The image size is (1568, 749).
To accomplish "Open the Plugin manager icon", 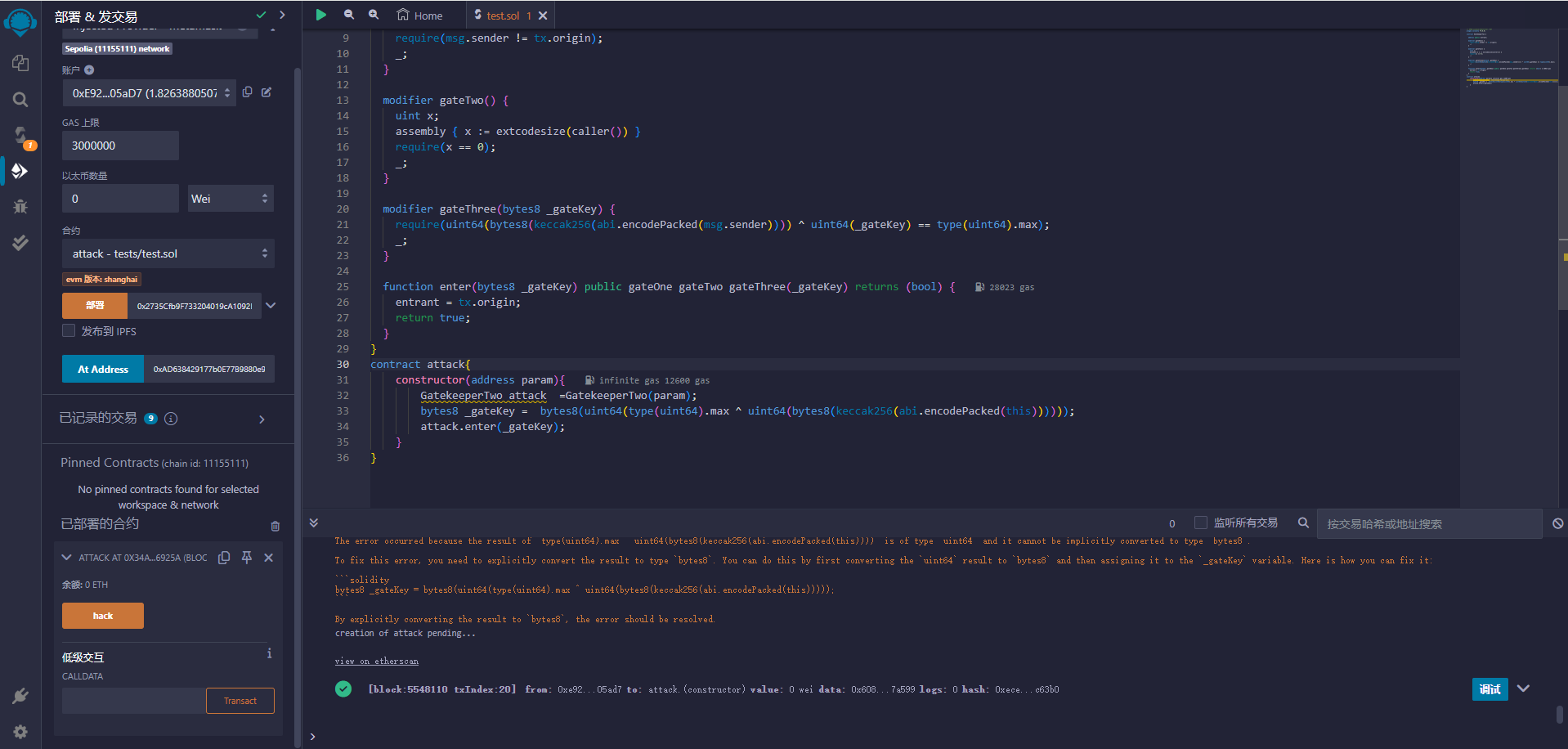I will coord(20,696).
